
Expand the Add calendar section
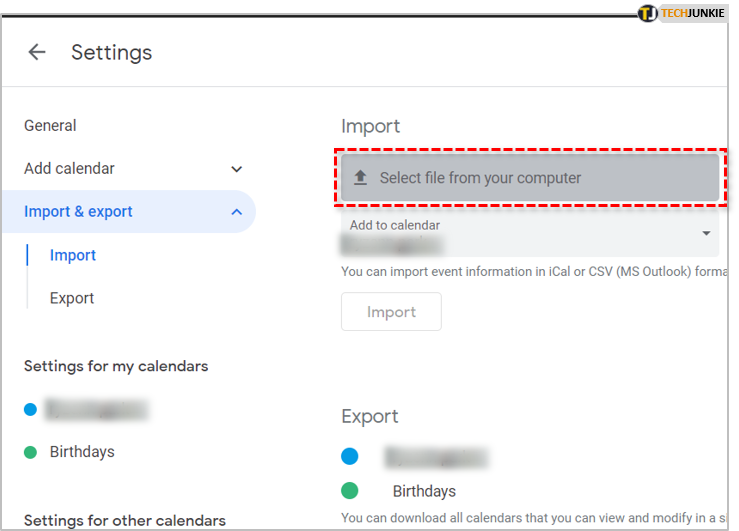237,169
